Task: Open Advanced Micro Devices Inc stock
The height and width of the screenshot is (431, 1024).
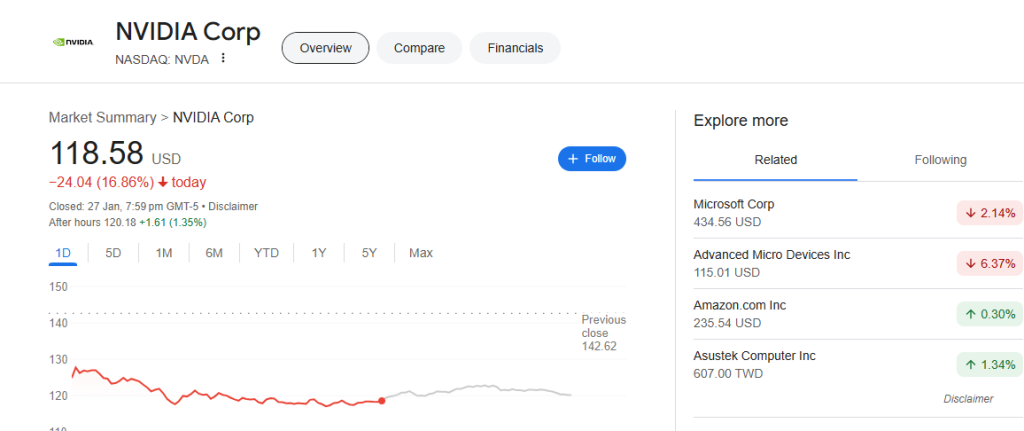Action: point(858,263)
